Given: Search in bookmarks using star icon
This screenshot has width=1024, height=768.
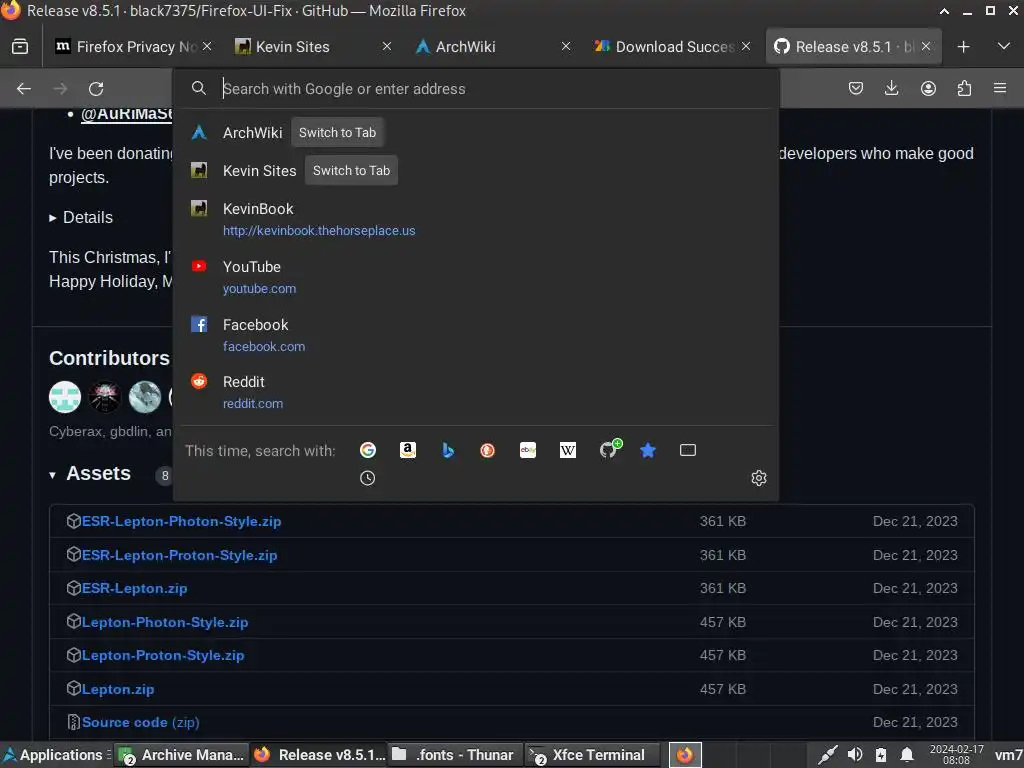Looking at the screenshot, I should [x=648, y=450].
